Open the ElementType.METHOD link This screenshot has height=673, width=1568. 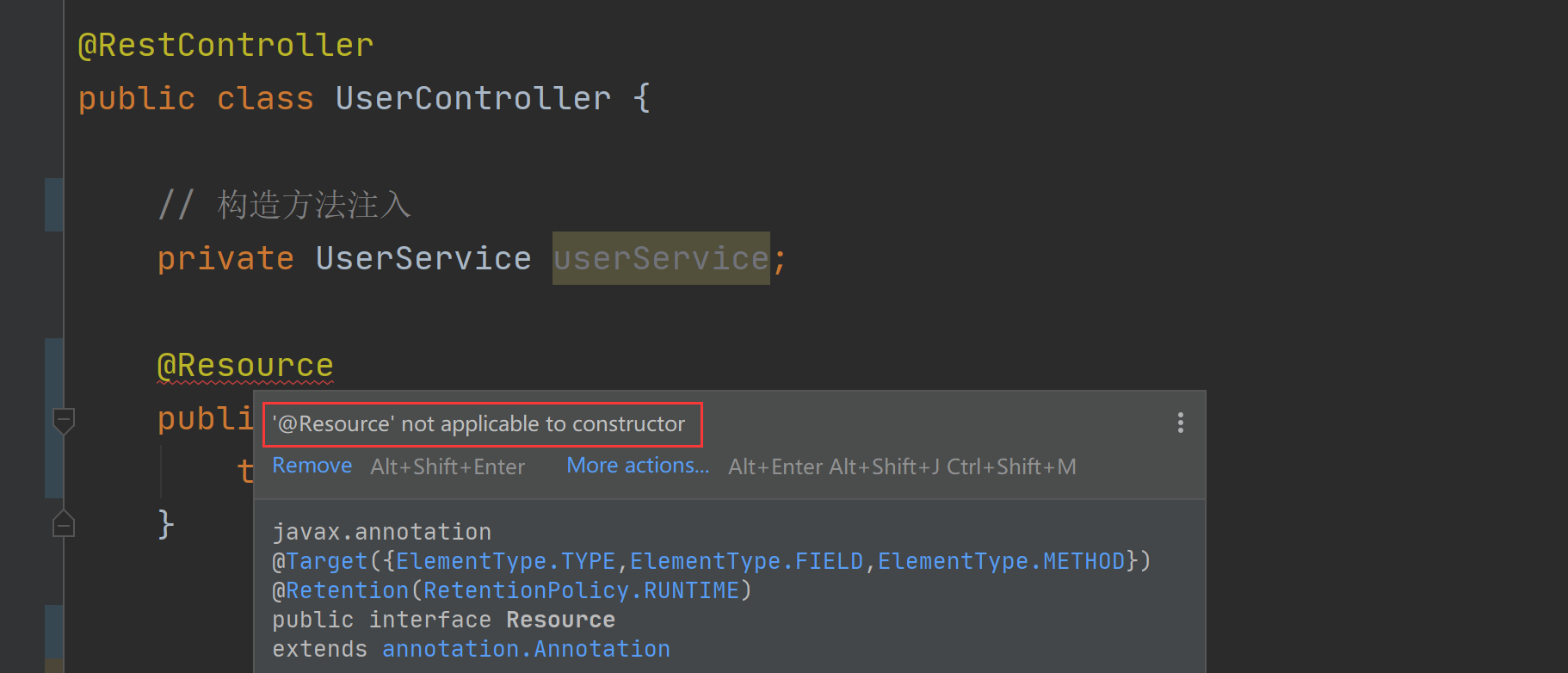click(1001, 561)
